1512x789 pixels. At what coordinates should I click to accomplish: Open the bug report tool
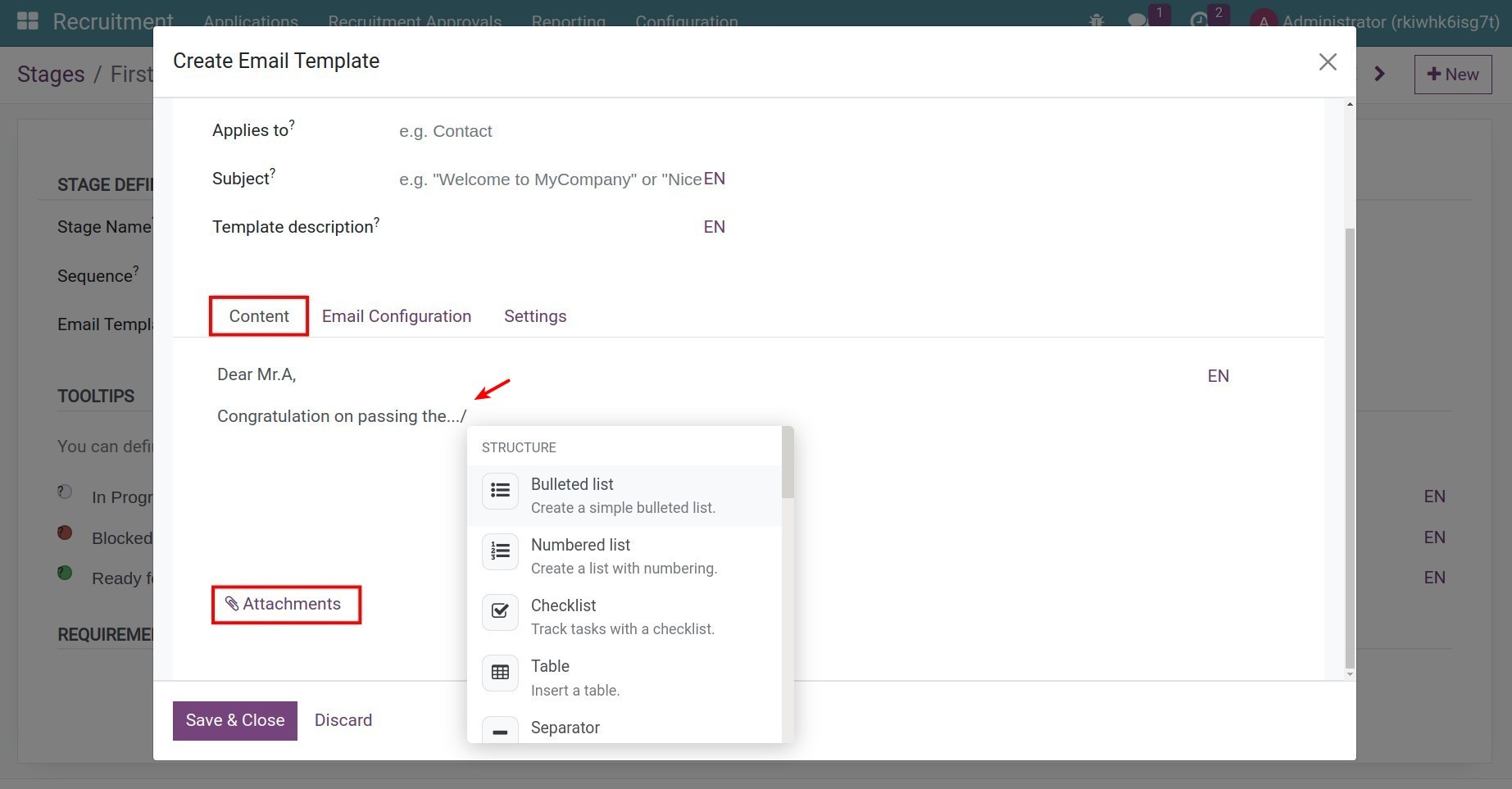point(1096,22)
